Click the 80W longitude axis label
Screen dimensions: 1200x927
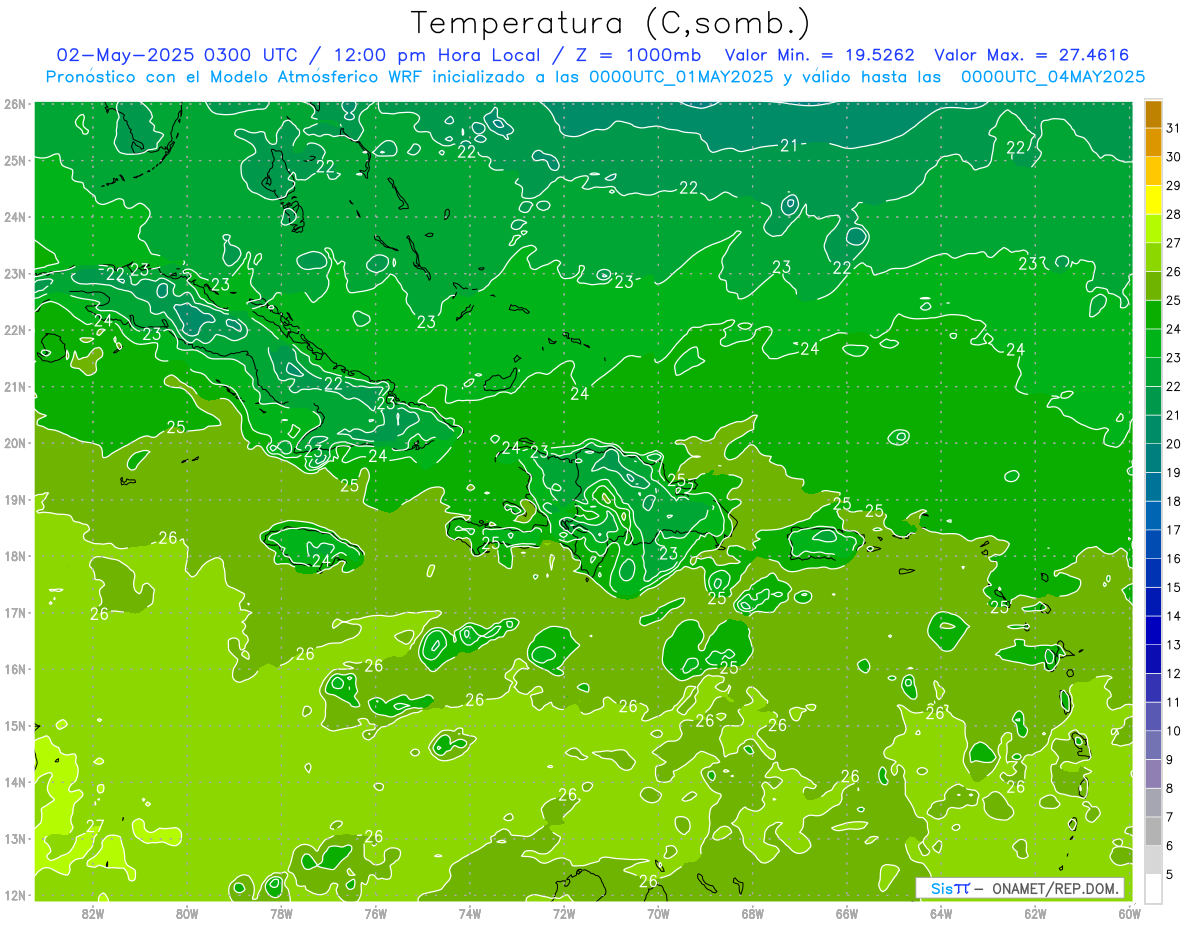click(187, 913)
